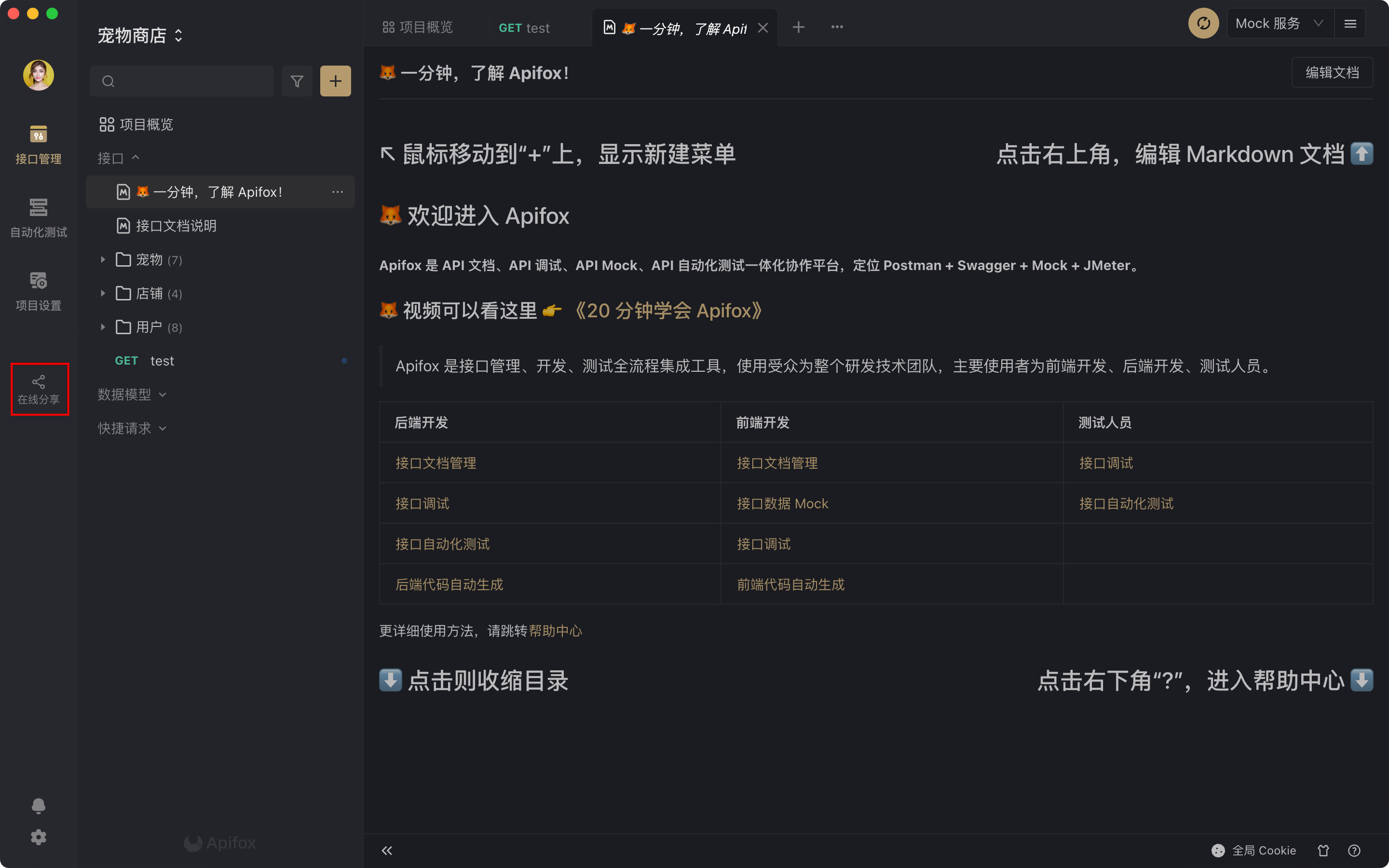Click the filter funnel icon
Viewport: 1389px width, 868px height.
click(297, 81)
